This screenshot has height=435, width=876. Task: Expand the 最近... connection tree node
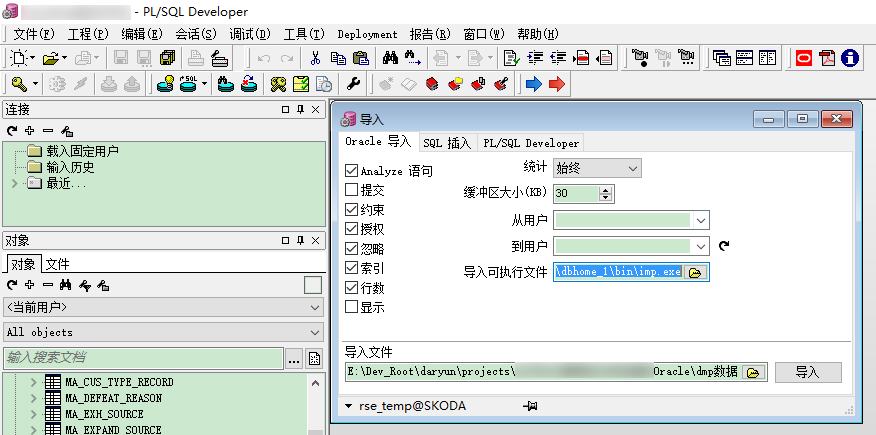15,183
